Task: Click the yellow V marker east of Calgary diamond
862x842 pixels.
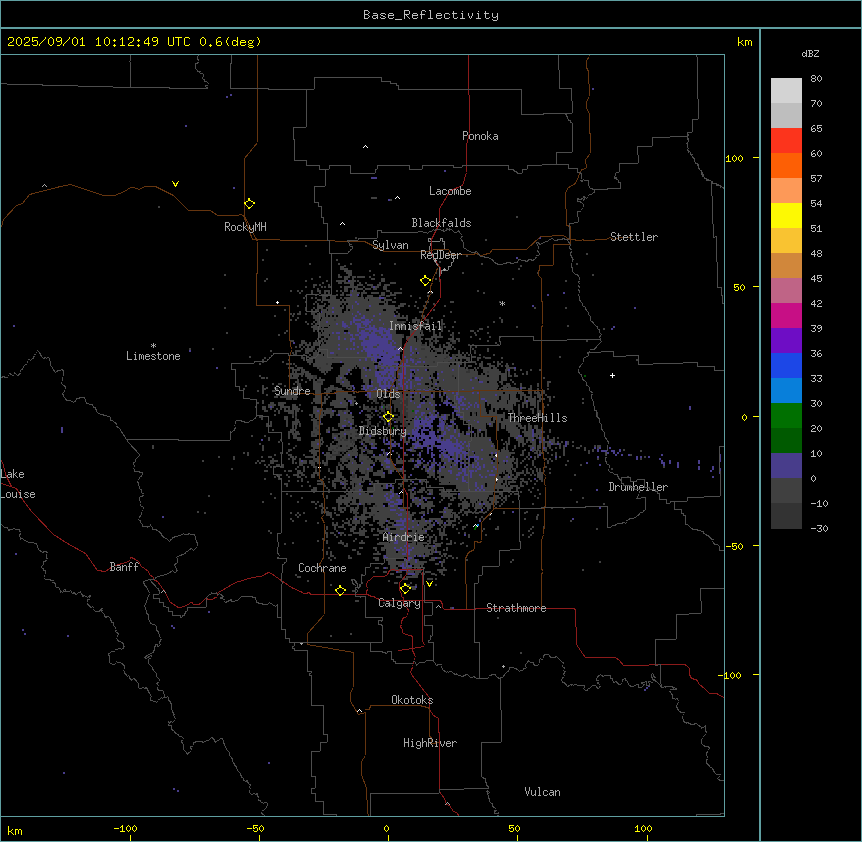Action: pos(429,584)
